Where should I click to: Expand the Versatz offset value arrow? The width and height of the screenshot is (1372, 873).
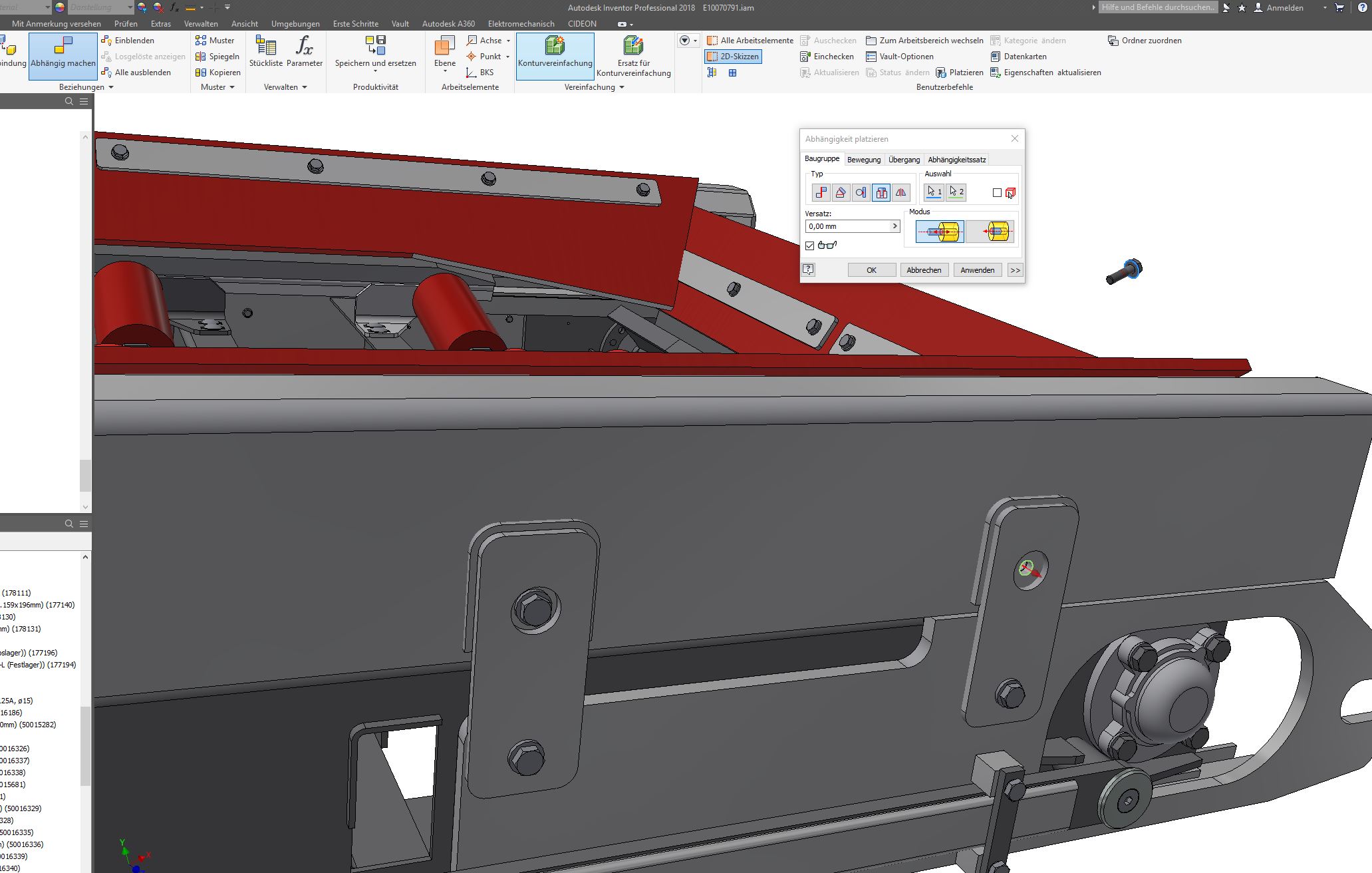pyautogui.click(x=894, y=226)
